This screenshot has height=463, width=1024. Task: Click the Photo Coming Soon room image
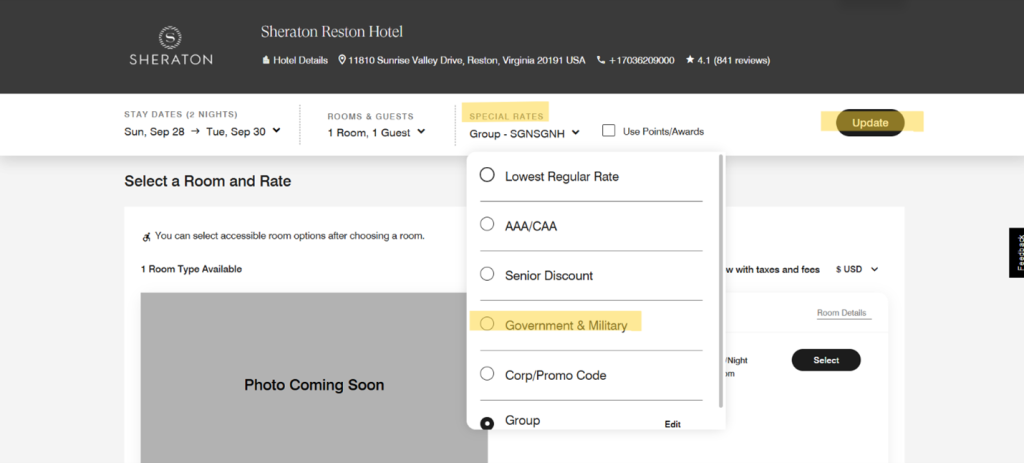314,378
